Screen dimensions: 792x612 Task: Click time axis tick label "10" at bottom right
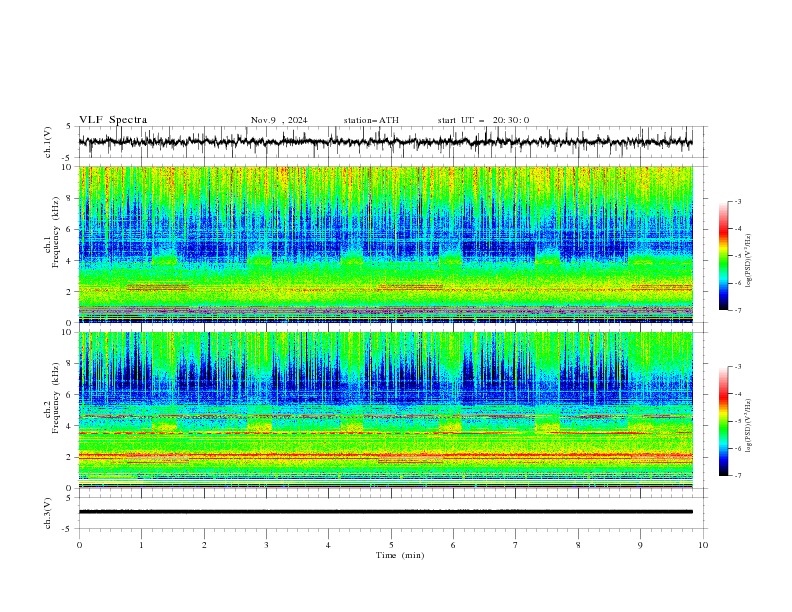(x=703, y=545)
